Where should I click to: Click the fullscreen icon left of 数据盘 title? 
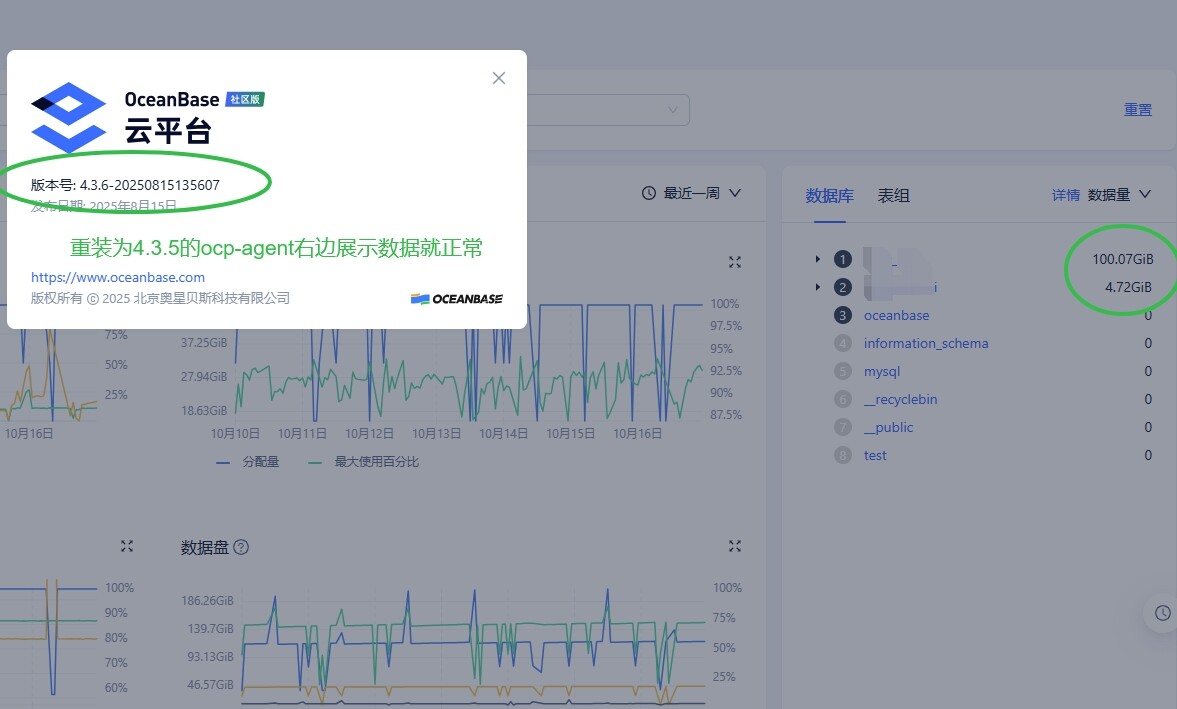coord(127,546)
